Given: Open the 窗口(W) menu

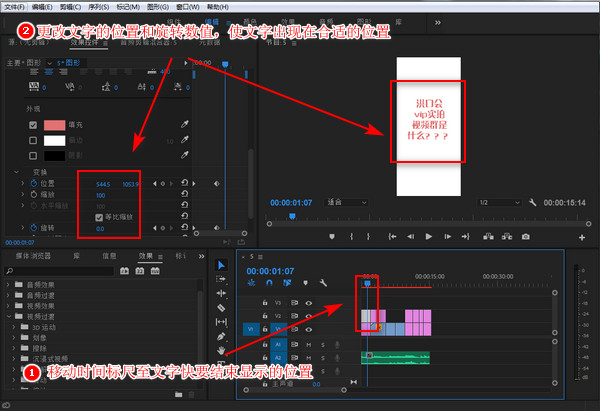Looking at the screenshot, I should pos(188,7).
